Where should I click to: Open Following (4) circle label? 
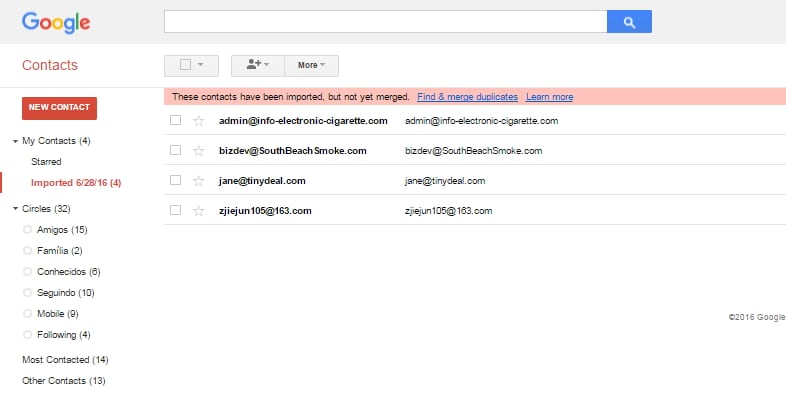[64, 335]
